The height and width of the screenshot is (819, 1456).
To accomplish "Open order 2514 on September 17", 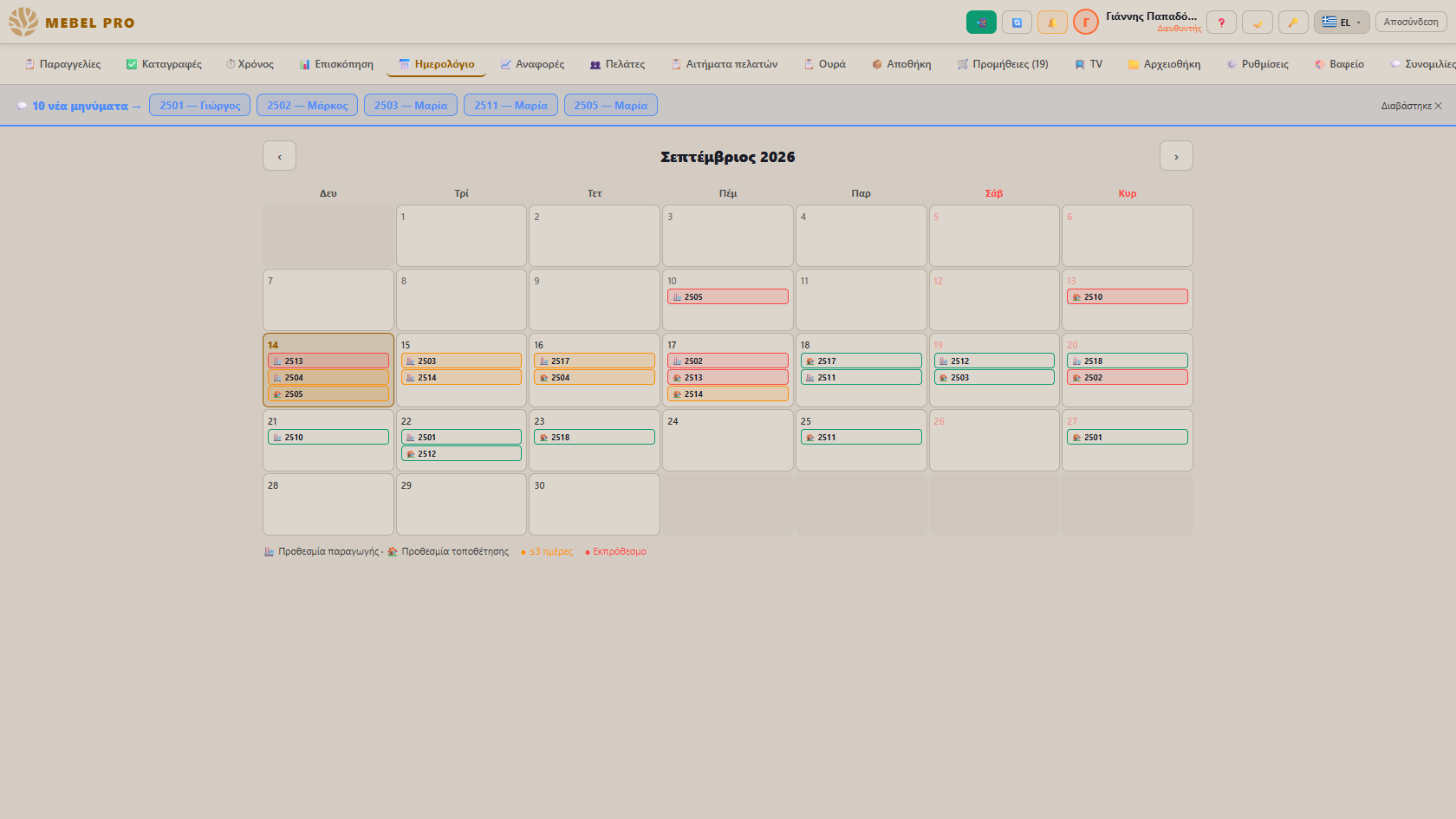I will (x=728, y=393).
